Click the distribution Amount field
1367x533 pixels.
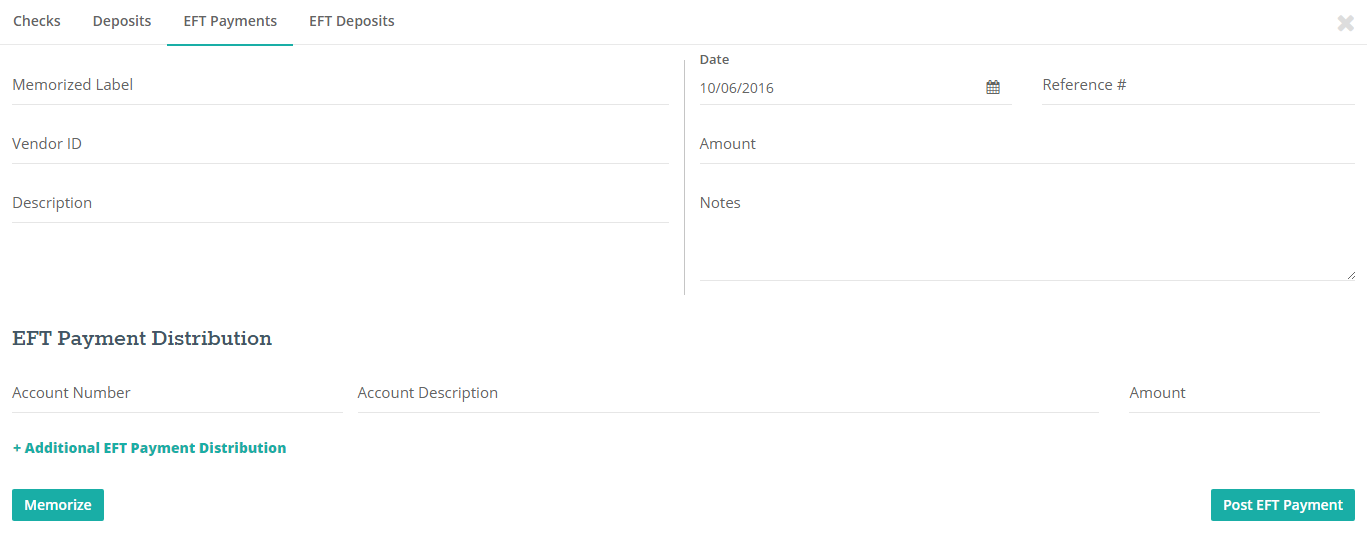(x=1224, y=394)
